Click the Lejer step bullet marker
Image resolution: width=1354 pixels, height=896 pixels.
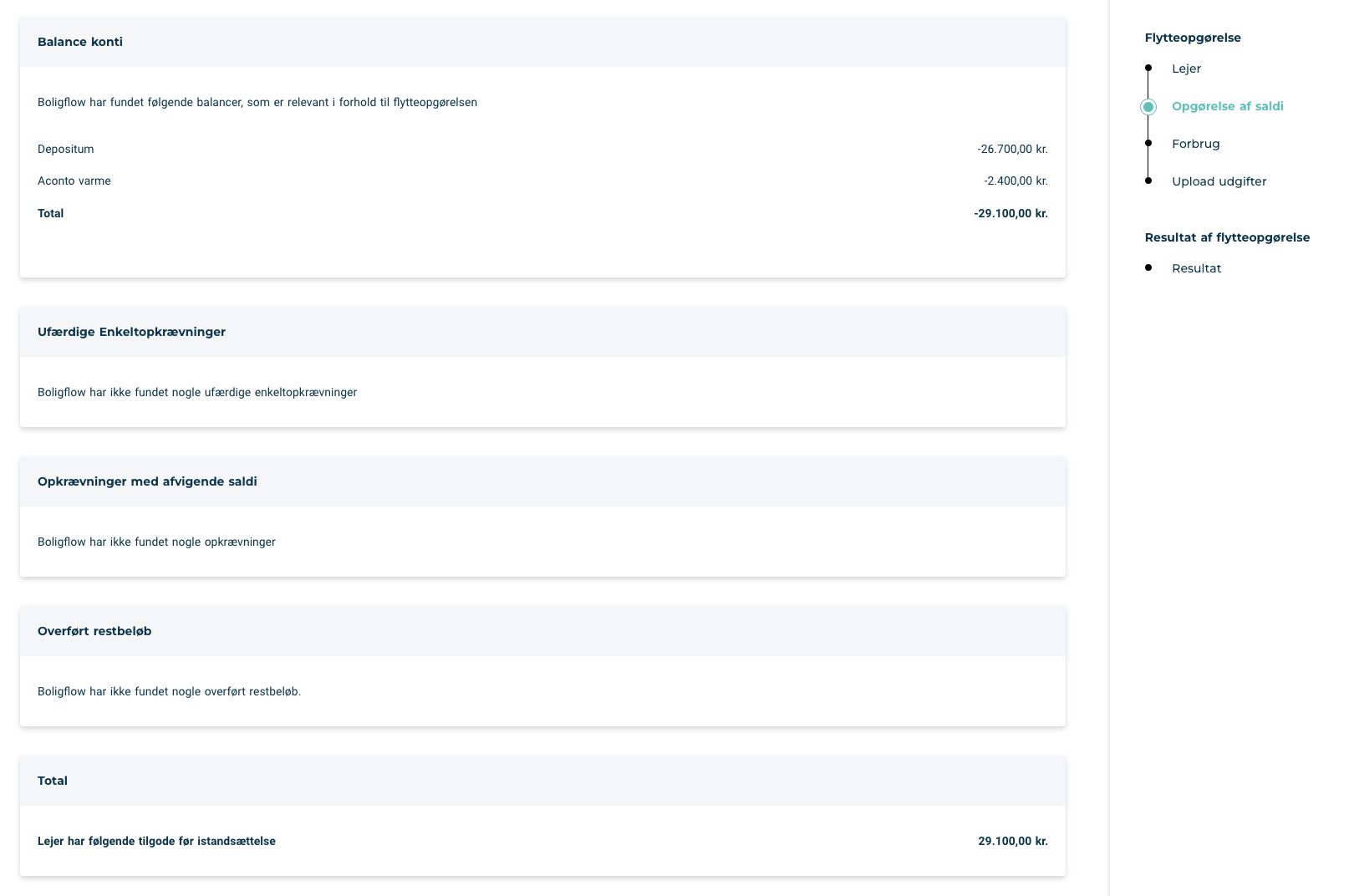1148,68
